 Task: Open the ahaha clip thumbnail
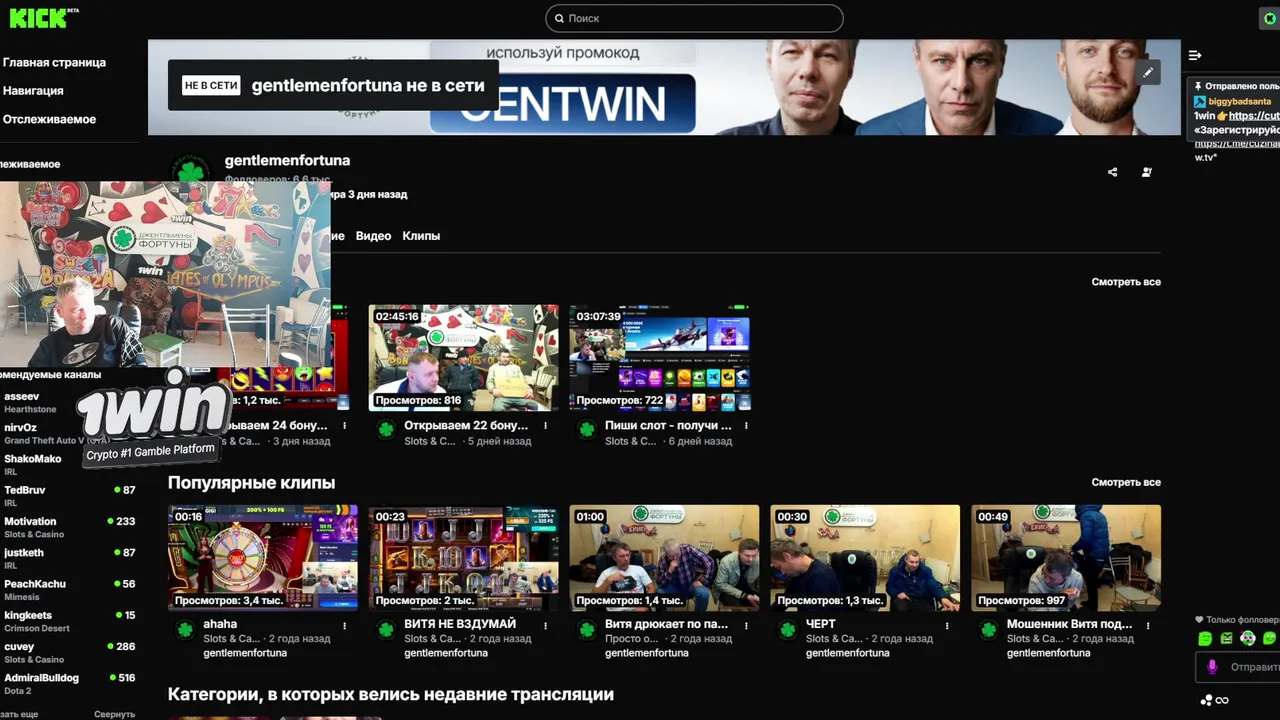[x=262, y=558]
